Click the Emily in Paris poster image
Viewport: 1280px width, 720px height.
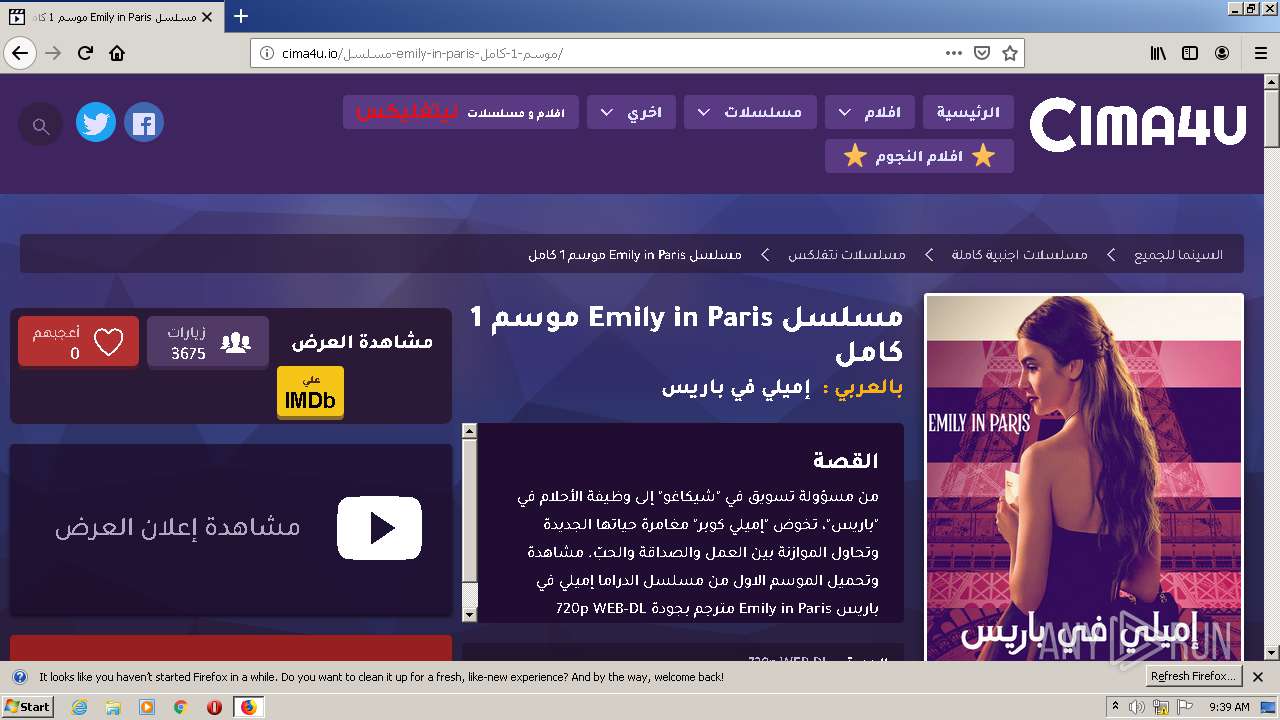pos(1084,478)
